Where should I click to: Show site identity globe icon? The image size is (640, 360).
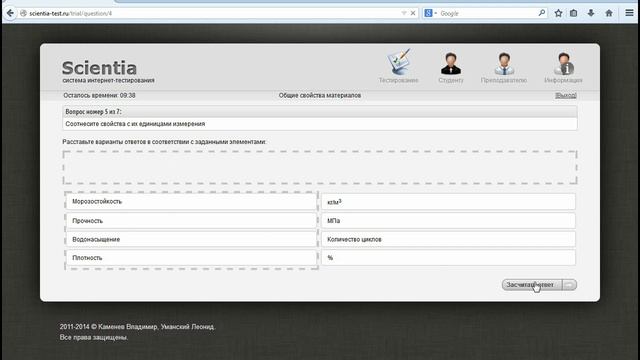tap(23, 13)
